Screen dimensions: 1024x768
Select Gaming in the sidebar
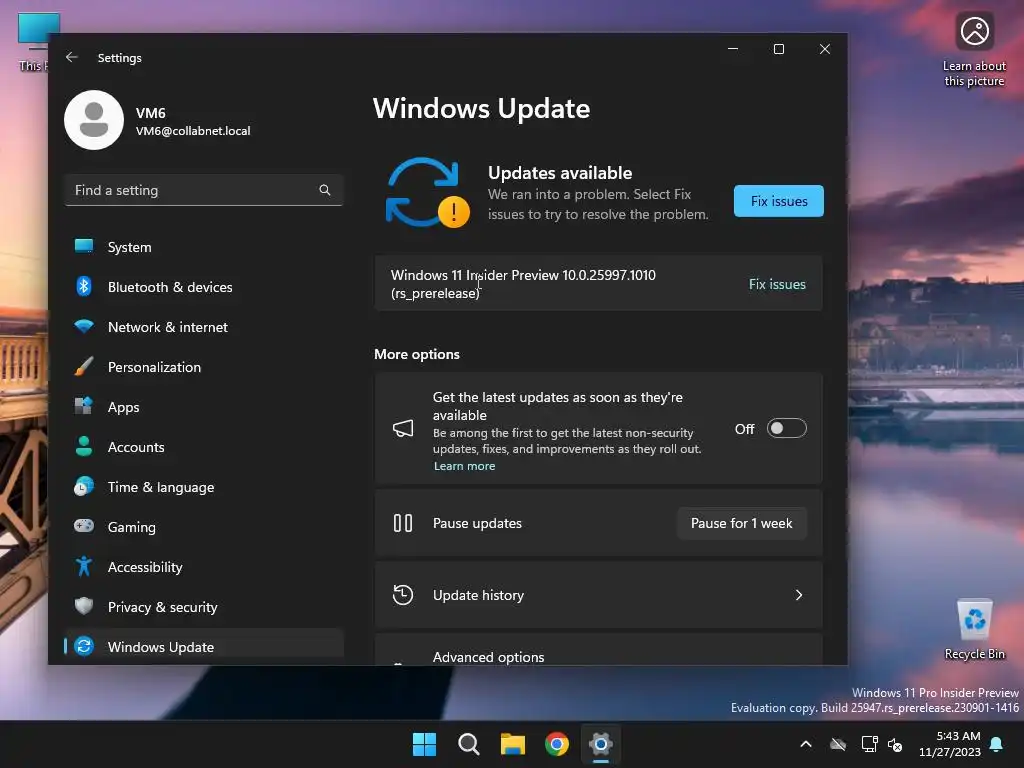(204, 527)
